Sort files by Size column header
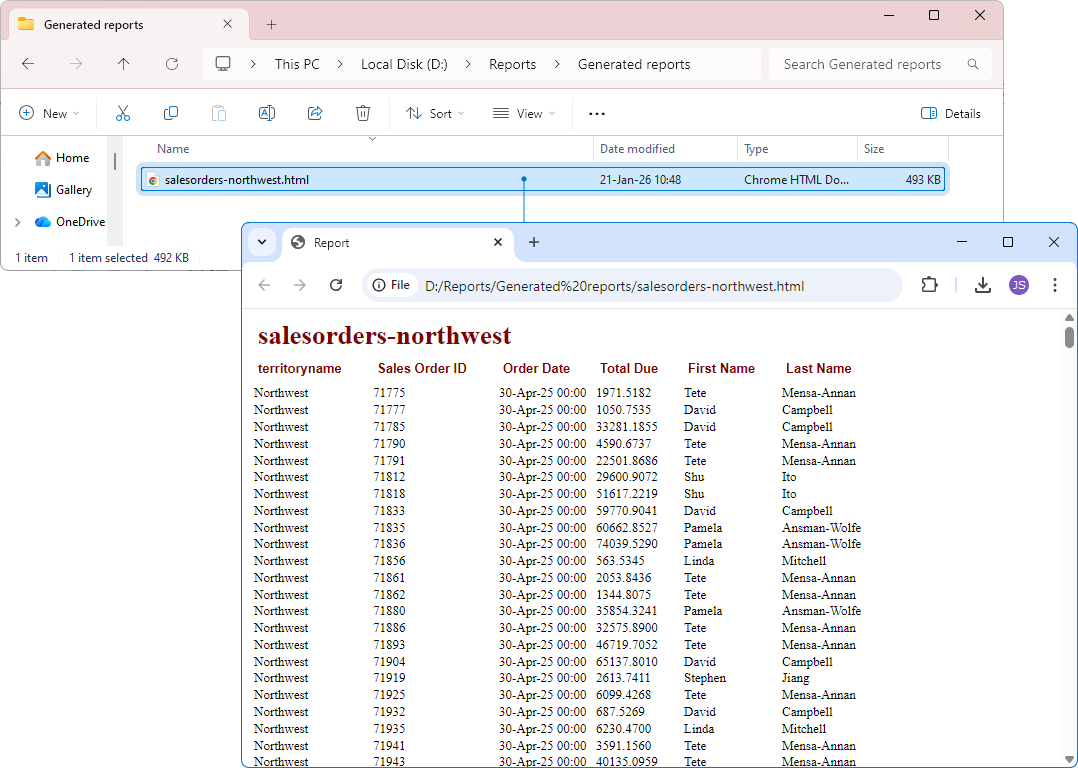The image size is (1078, 768). tap(874, 149)
